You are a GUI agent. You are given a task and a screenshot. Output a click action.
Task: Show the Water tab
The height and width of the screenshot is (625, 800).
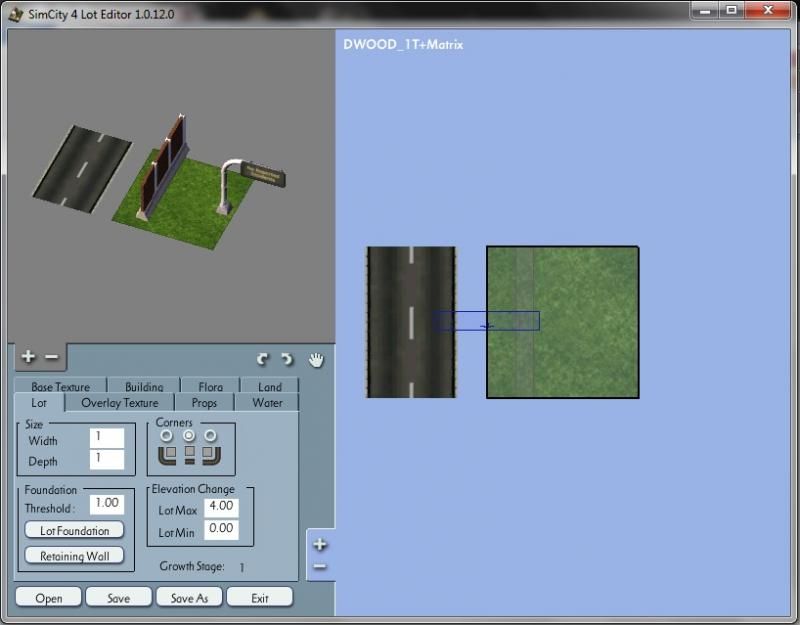pyautogui.click(x=267, y=403)
